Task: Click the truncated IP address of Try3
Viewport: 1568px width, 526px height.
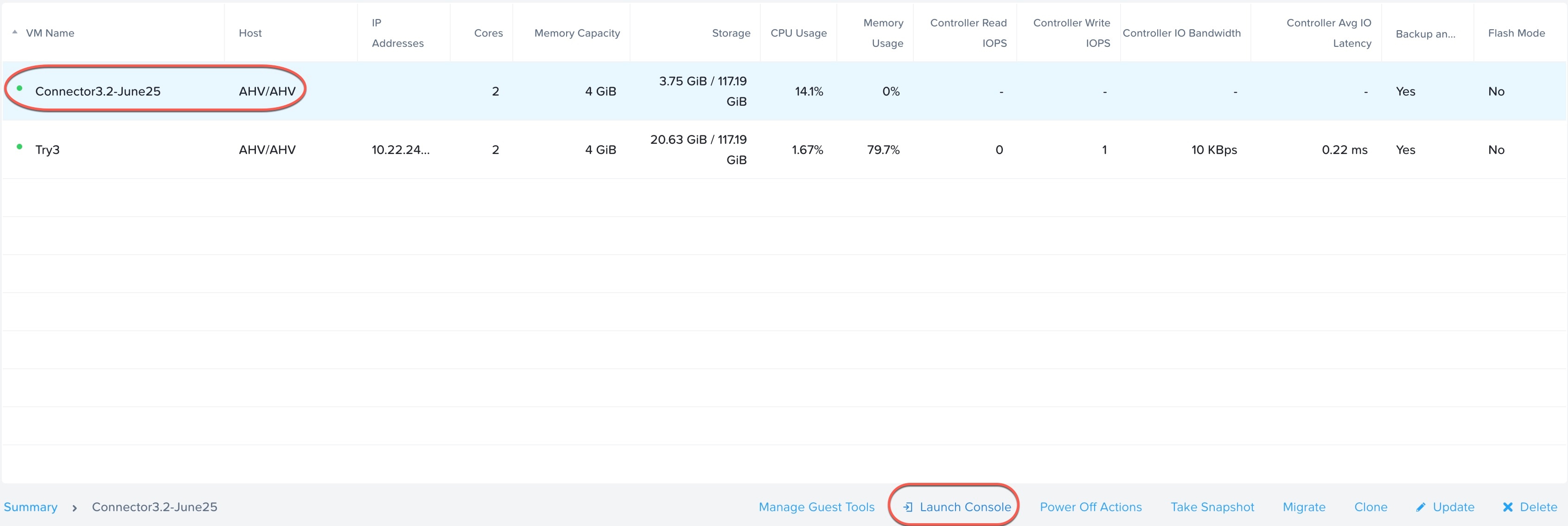Action: (x=401, y=149)
